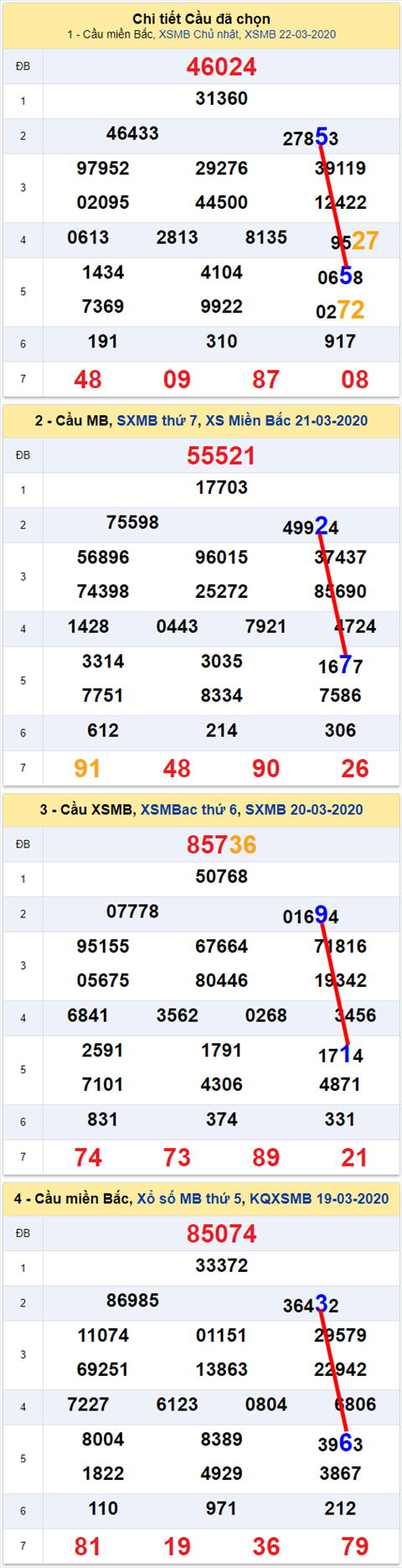This screenshot has width=402, height=1568.
Task: Click first prize number 17703
Action: 221,488
